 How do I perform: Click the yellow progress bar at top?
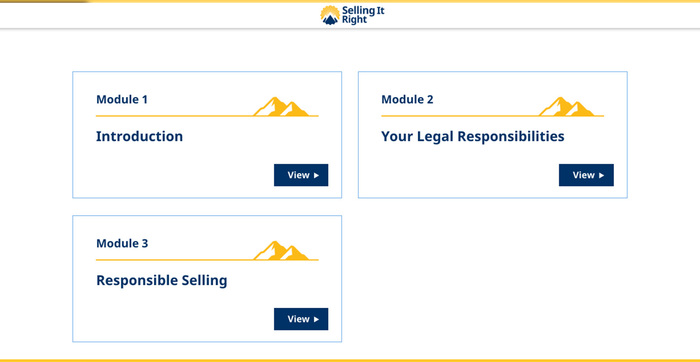[350, 1]
